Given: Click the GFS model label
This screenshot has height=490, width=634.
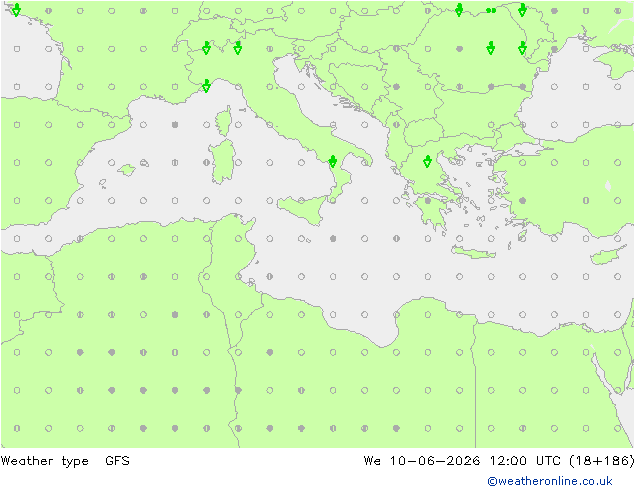Looking at the screenshot, I should point(117,460).
